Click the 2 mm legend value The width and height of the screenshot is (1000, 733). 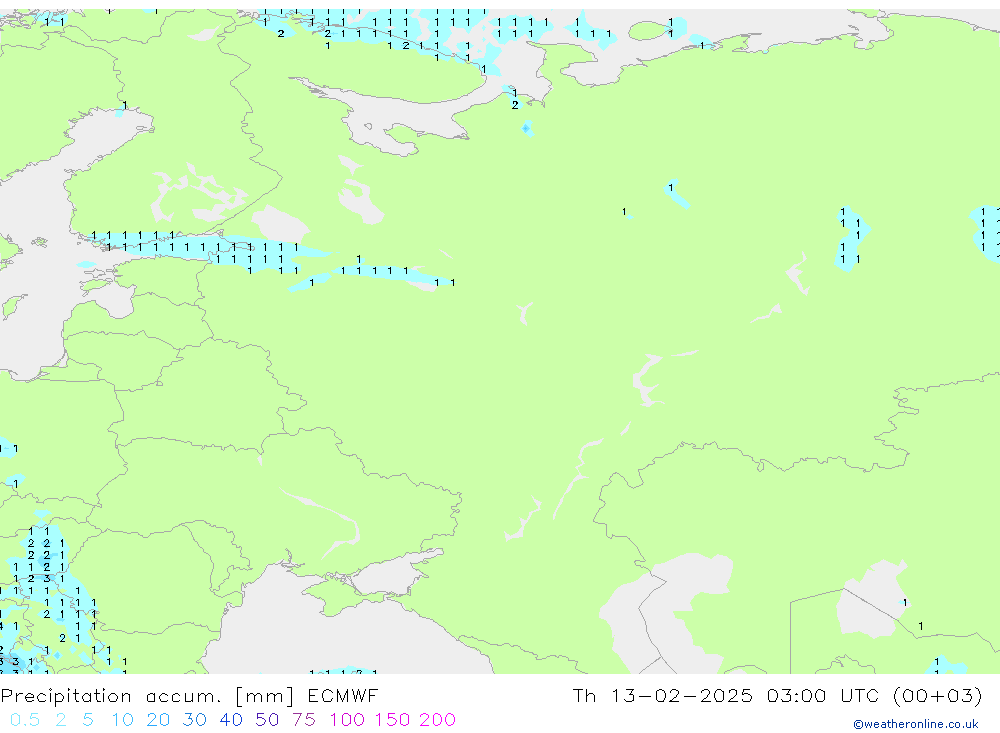point(61,720)
